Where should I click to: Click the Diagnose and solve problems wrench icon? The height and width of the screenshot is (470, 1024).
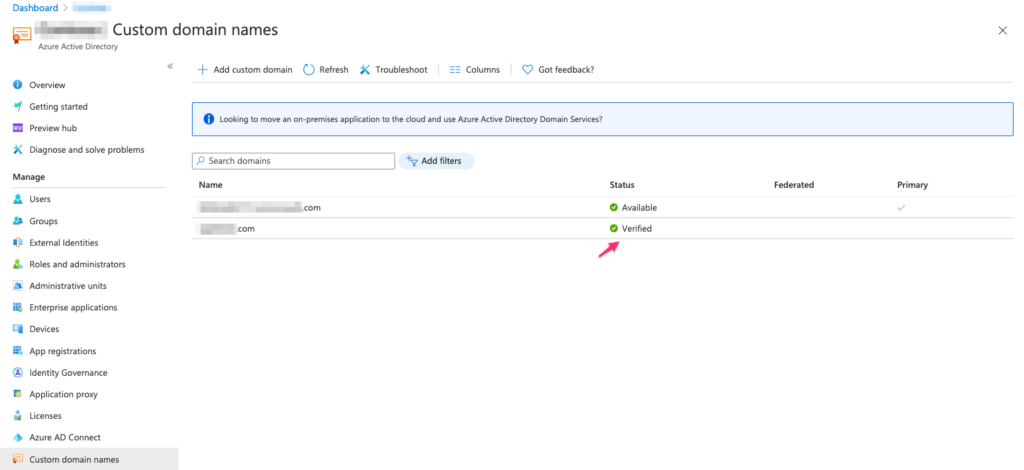(x=18, y=149)
